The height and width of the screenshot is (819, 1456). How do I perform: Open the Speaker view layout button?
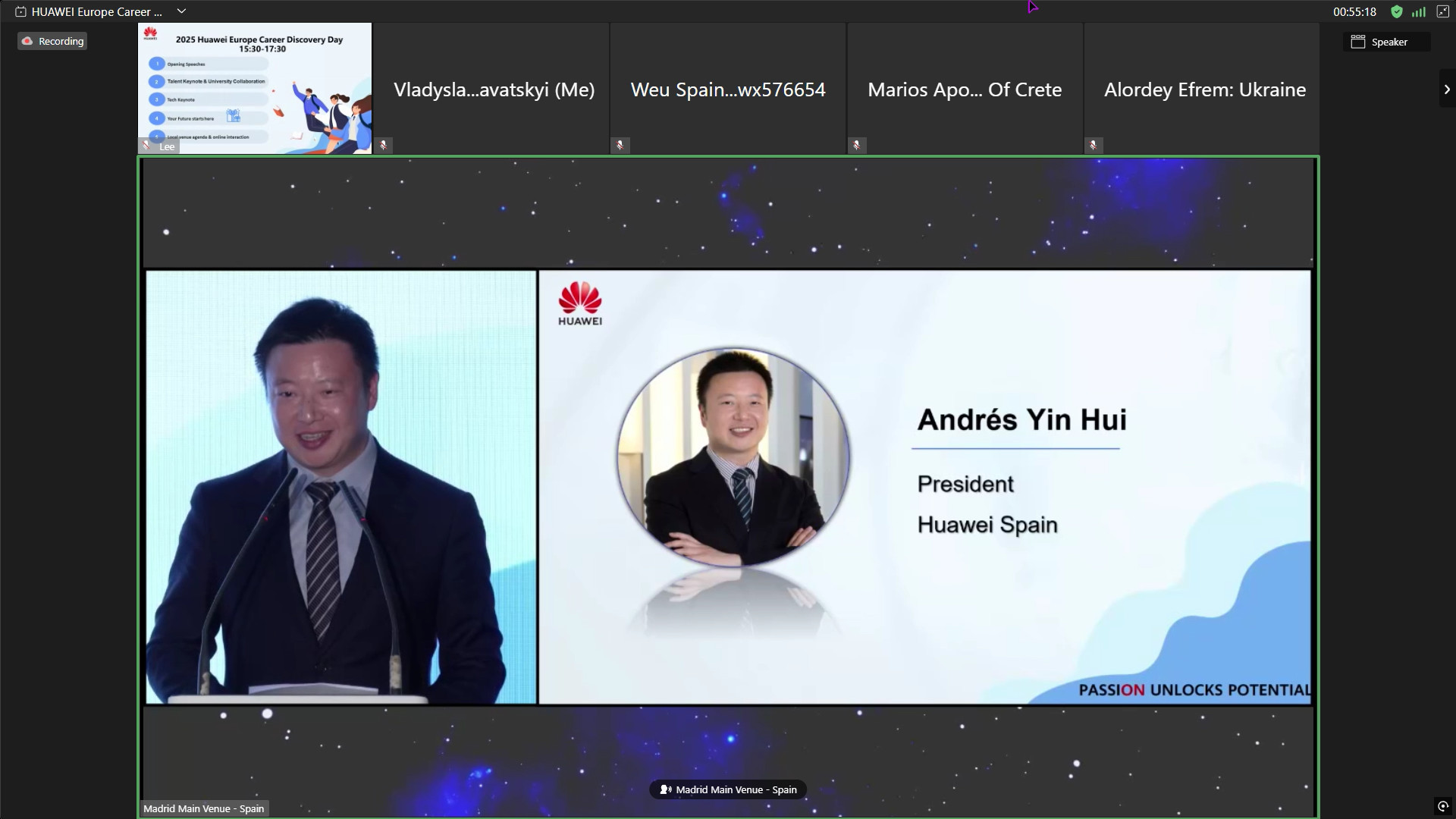tap(1386, 42)
